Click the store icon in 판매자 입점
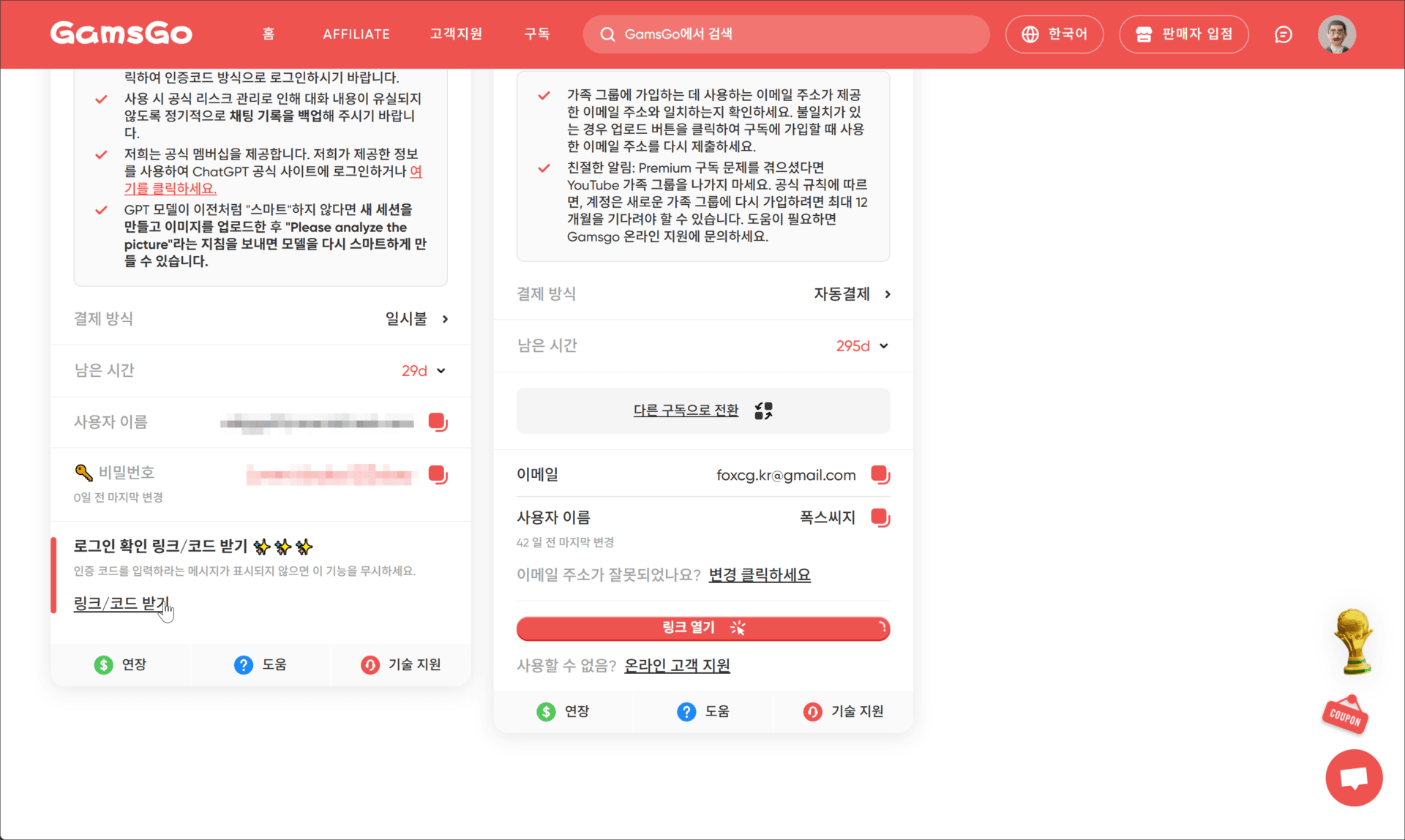 (x=1144, y=34)
